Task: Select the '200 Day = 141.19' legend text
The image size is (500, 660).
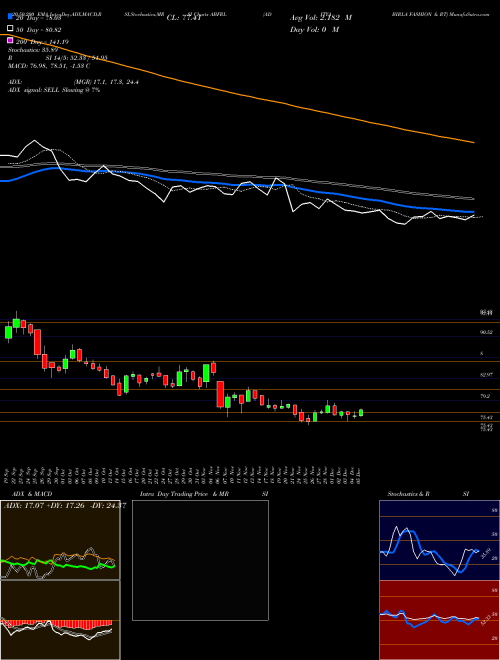Action: pyautogui.click(x=42, y=42)
